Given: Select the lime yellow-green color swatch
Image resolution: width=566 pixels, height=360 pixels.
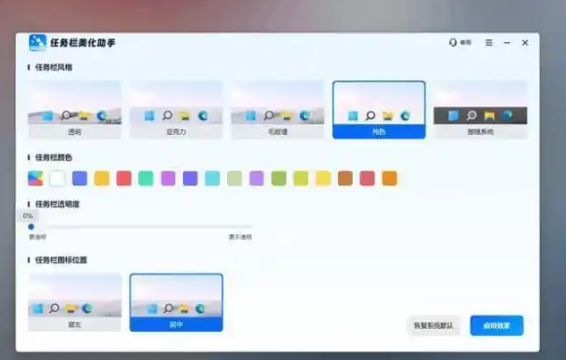Looking at the screenshot, I should tap(301, 178).
